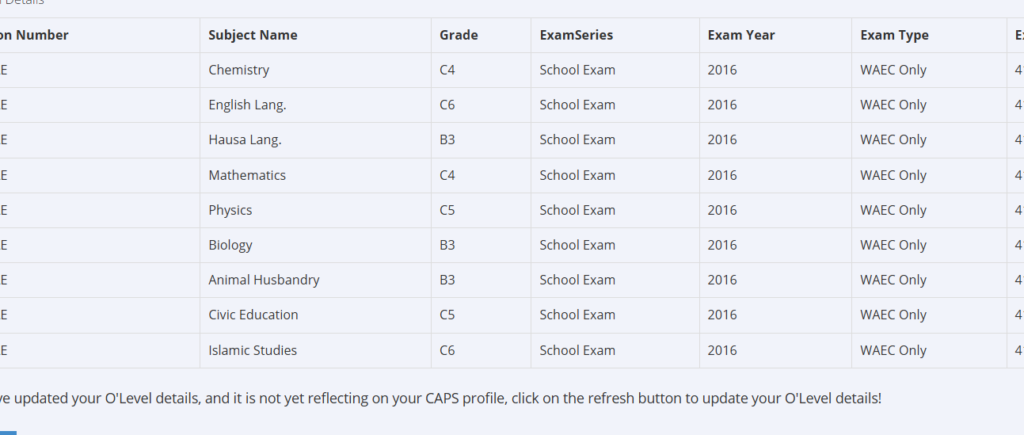
Task: Click WAEC Only in the Mathematics row
Action: pos(893,175)
